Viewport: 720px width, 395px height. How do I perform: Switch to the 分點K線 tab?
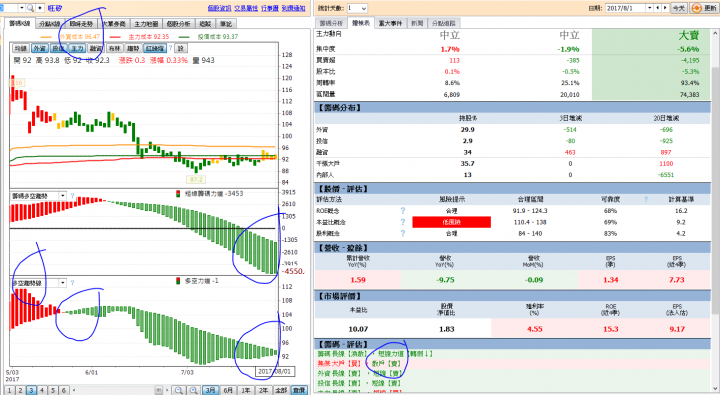pos(49,24)
